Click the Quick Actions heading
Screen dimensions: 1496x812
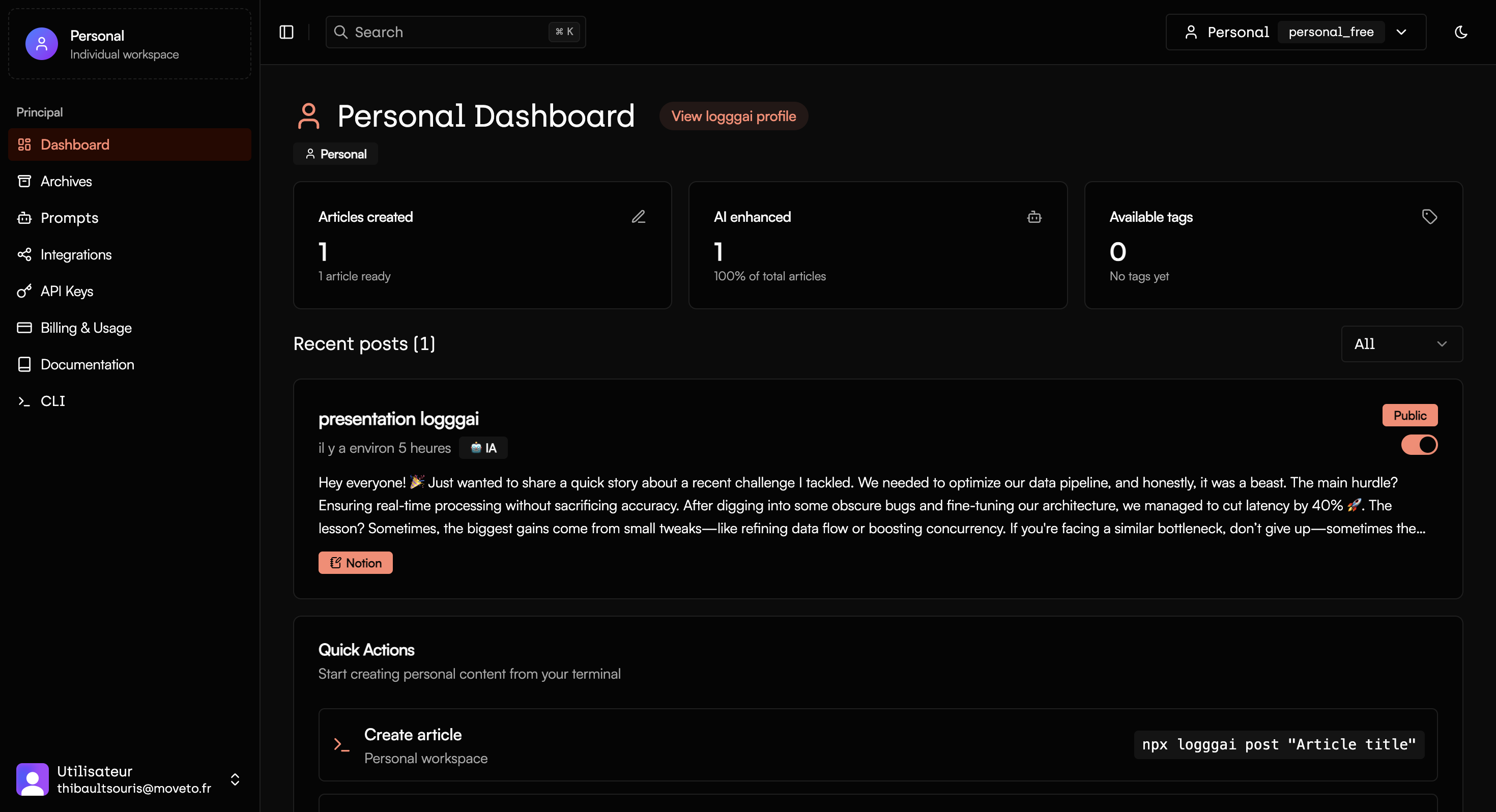pos(366,650)
